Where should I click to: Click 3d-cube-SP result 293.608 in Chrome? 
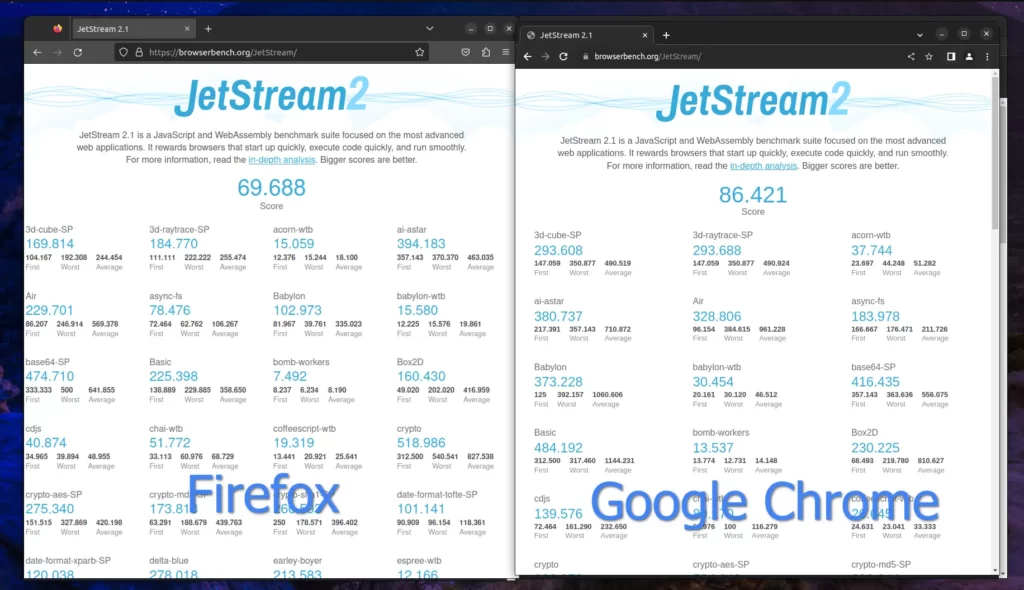[x=558, y=250]
